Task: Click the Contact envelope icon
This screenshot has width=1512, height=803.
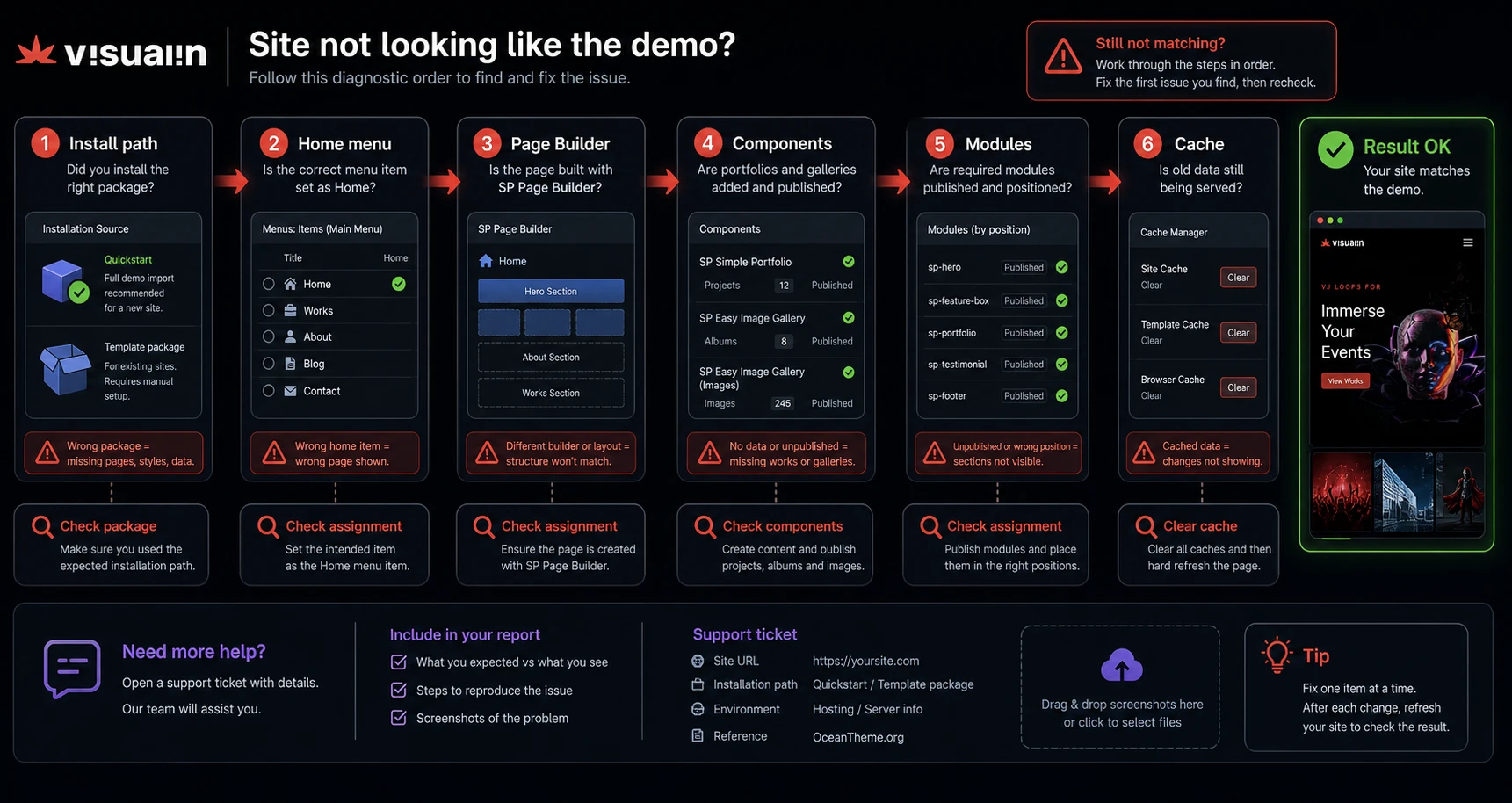Action: [290, 391]
